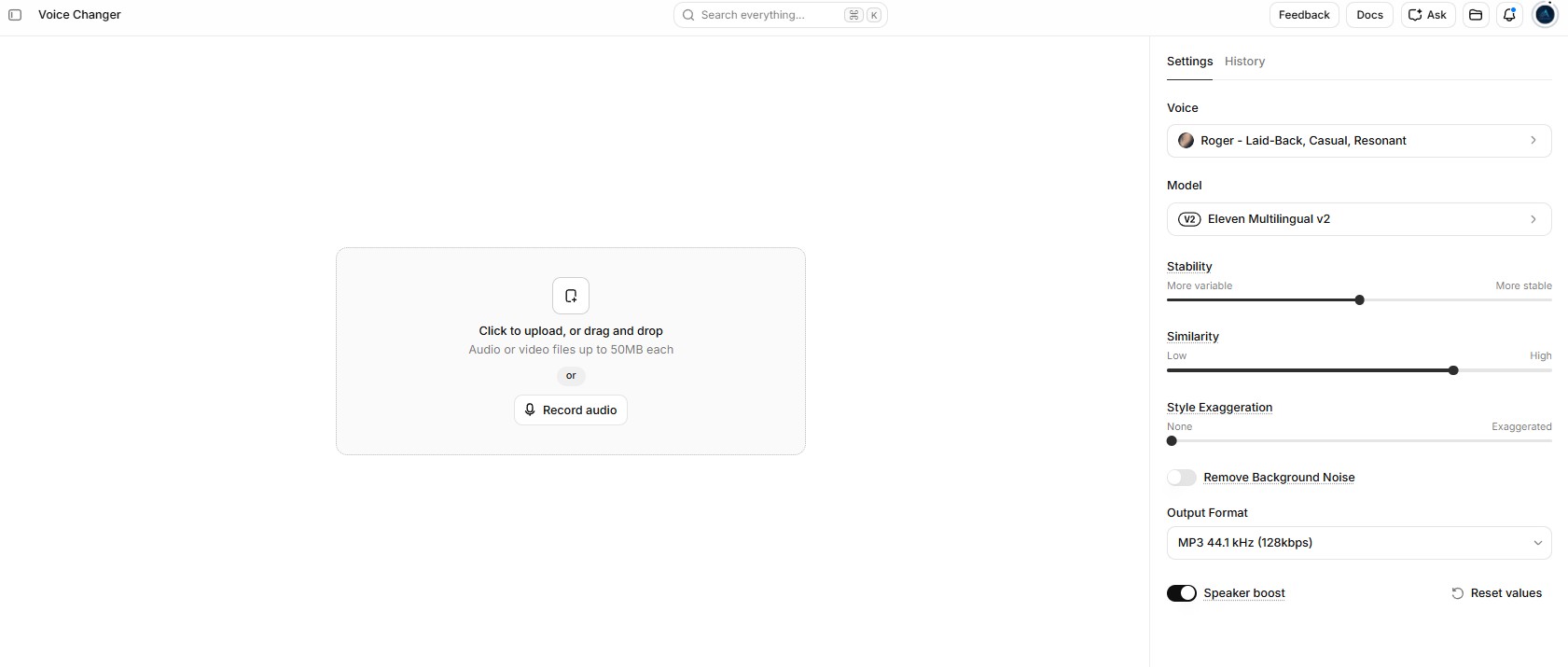
Task: Click the Ask sparkle icon
Action: pyautogui.click(x=1415, y=15)
